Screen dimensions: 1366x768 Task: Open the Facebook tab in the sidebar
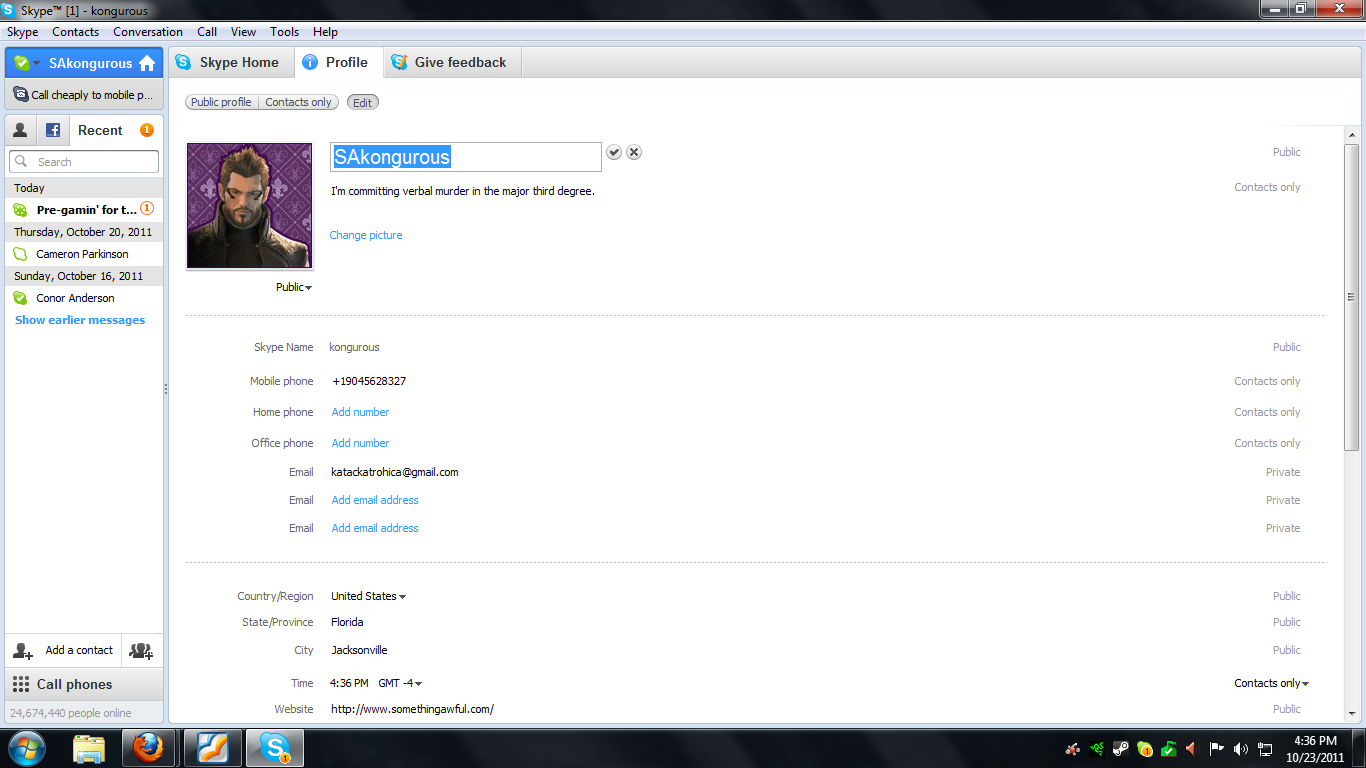click(53, 130)
